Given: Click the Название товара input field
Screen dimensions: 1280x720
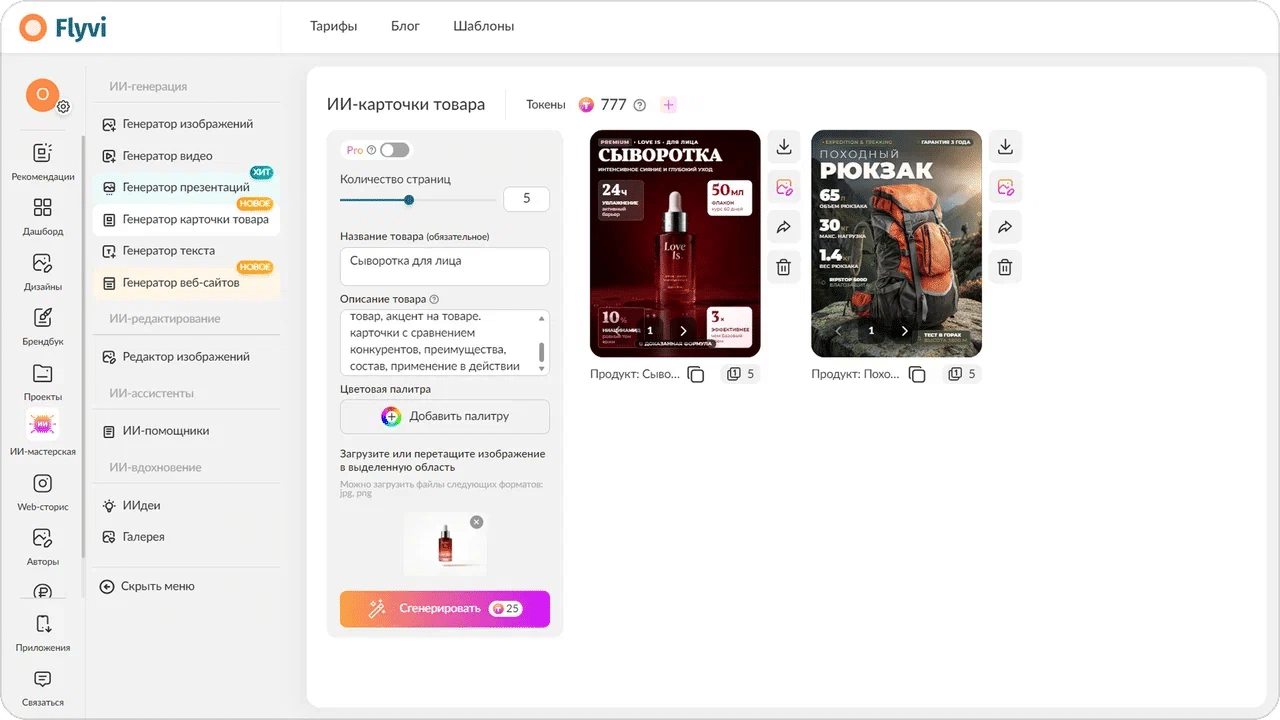Looking at the screenshot, I should [x=445, y=267].
